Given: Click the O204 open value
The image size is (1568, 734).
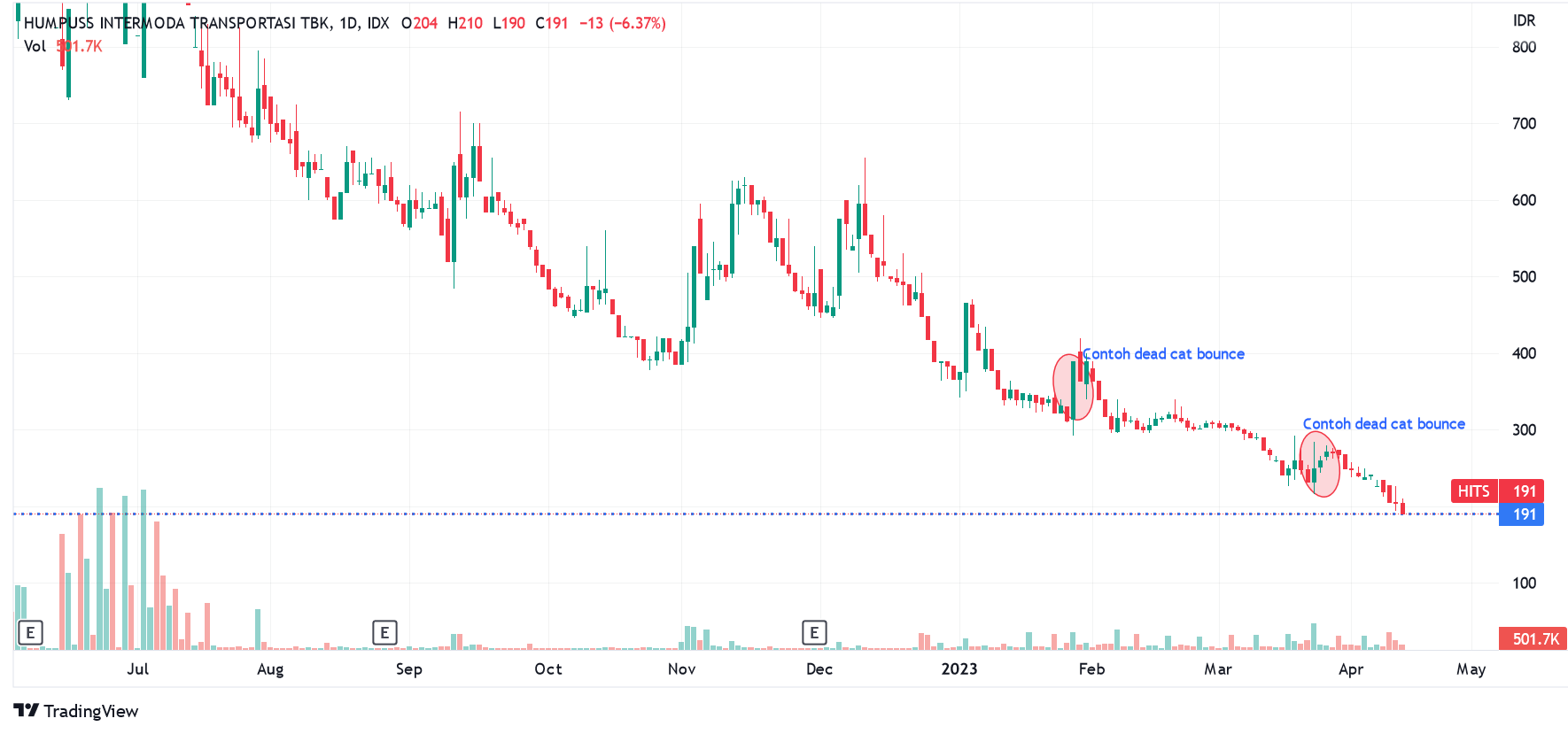Looking at the screenshot, I should coord(420,23).
